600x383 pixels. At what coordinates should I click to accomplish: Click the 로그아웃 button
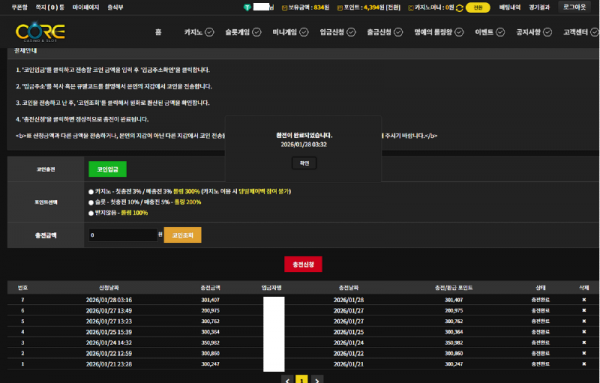(574, 7)
